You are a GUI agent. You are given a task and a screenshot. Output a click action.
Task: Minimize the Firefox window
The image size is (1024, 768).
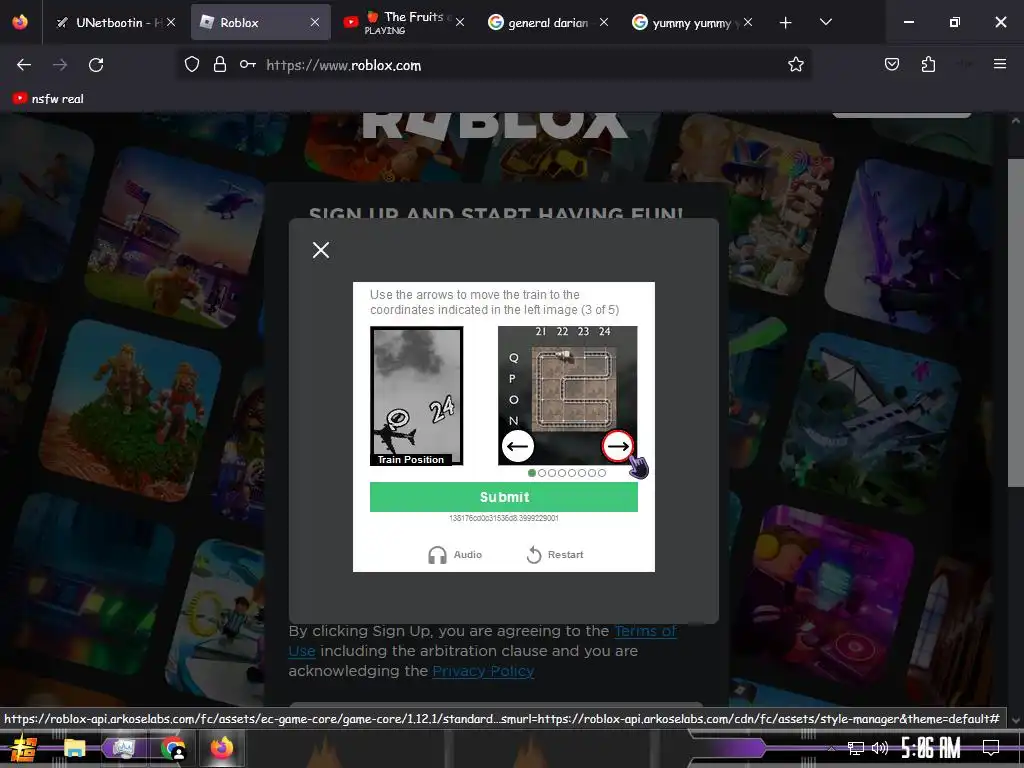pos(908,22)
